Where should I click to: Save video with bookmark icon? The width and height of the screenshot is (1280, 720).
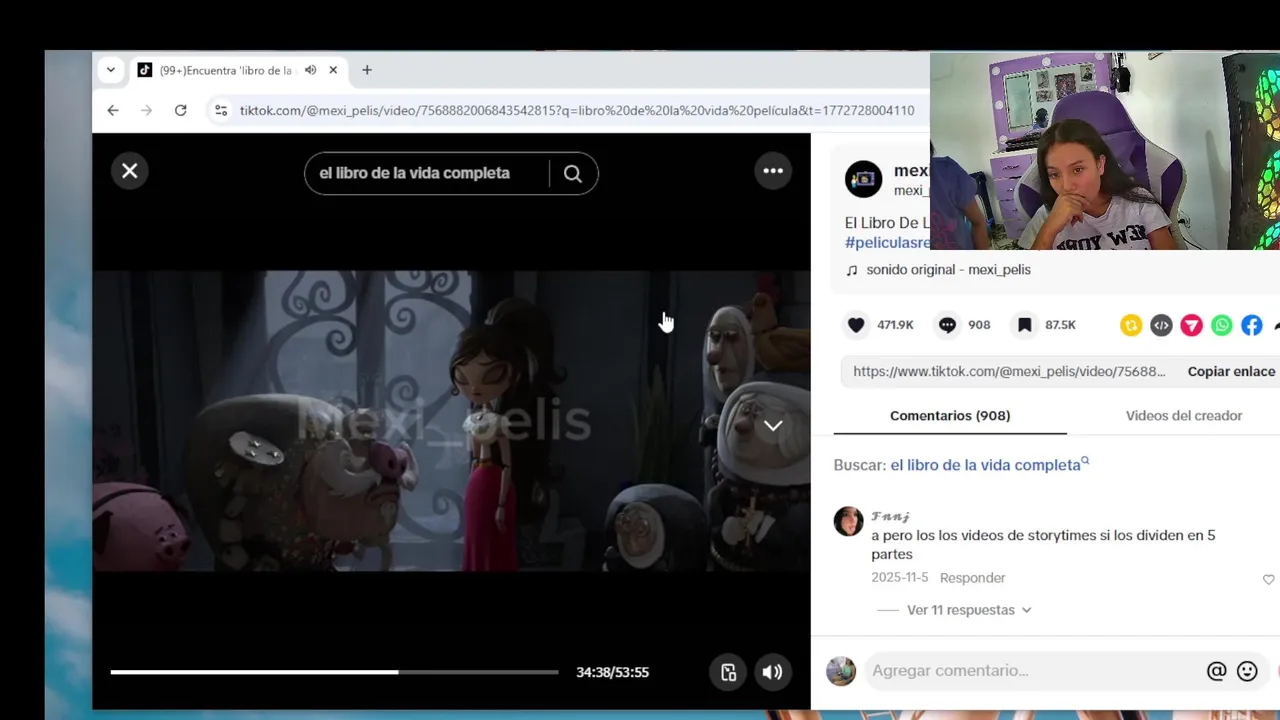(1024, 325)
